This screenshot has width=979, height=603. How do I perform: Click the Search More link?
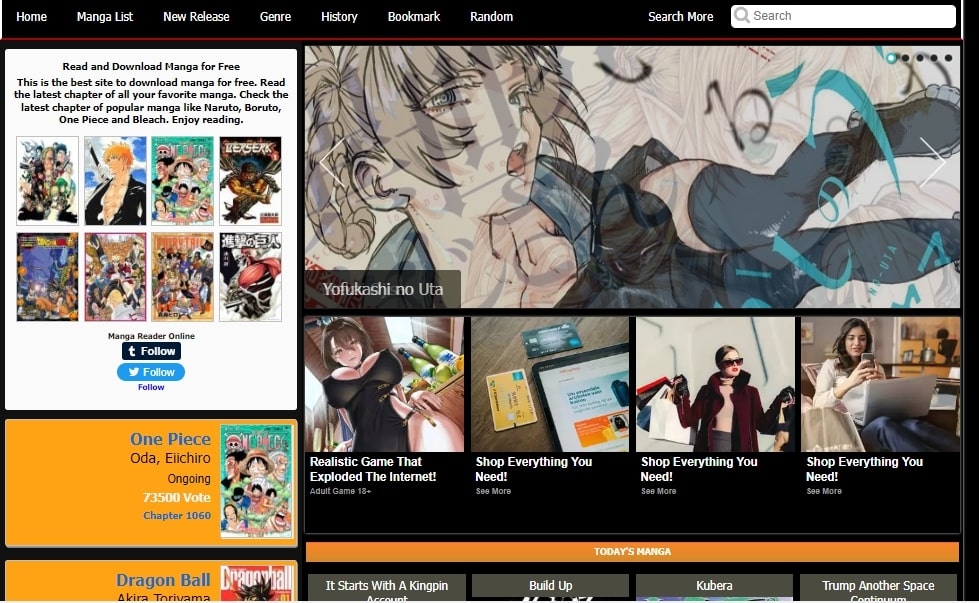[681, 17]
